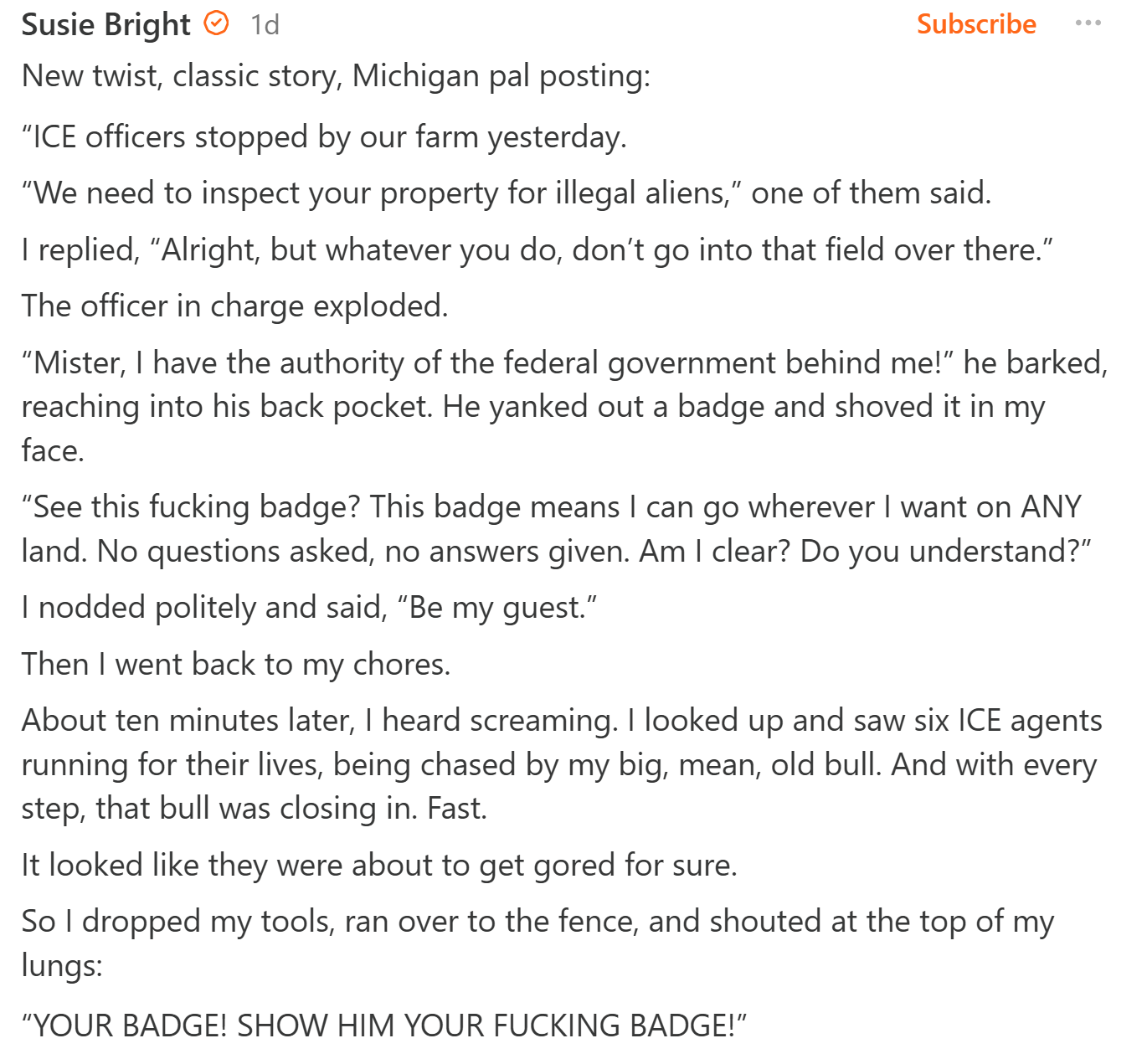Click "The officer in charge exploded" line
Viewport: 1147px width, 1064px height.
[234, 306]
